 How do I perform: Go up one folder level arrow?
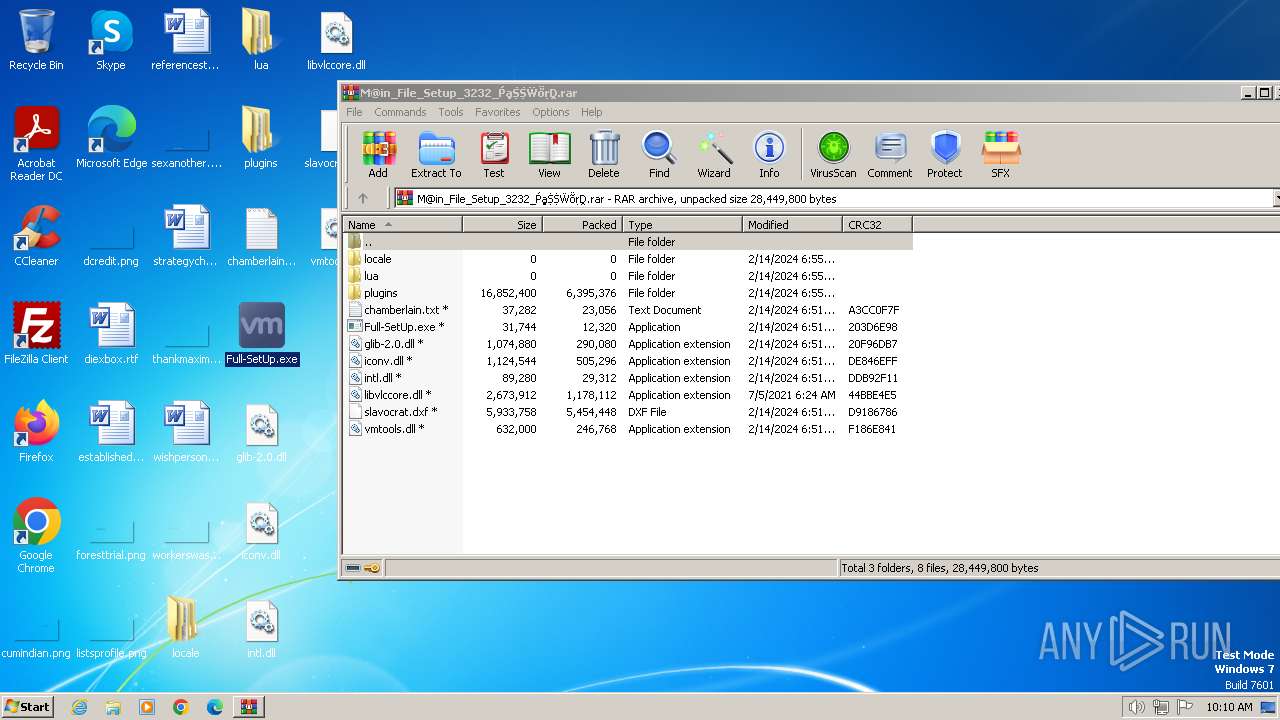363,198
